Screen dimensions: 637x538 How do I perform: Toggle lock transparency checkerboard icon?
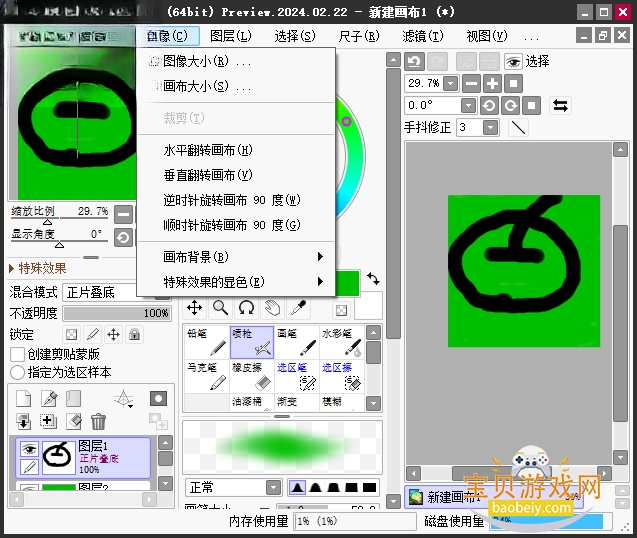tap(72, 334)
